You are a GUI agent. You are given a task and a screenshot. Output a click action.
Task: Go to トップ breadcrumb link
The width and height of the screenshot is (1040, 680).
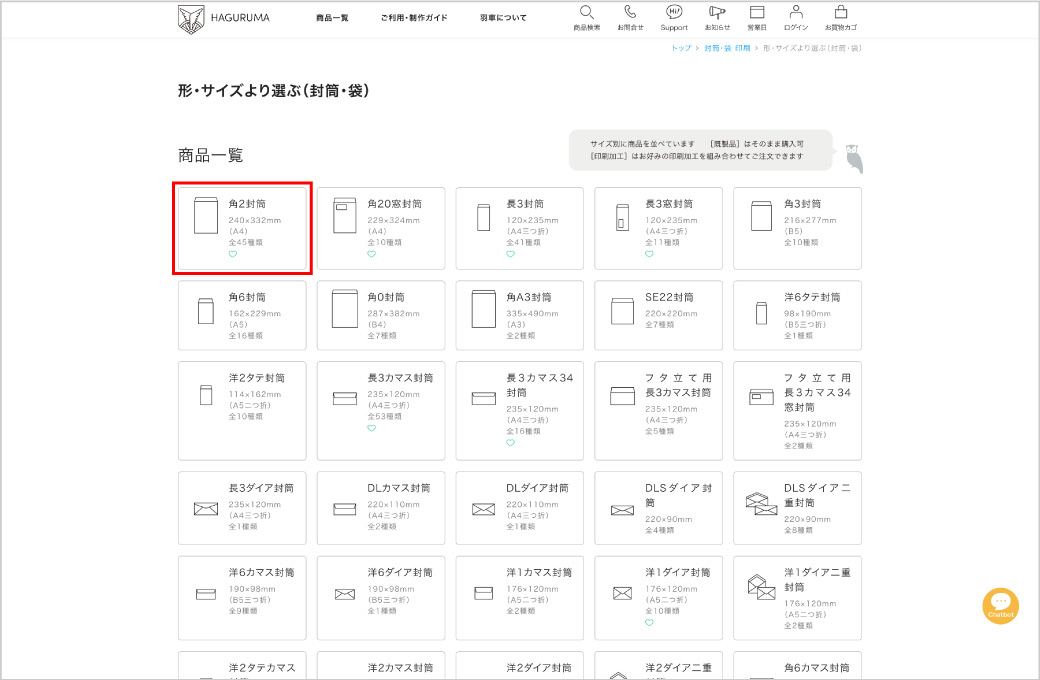click(x=681, y=48)
